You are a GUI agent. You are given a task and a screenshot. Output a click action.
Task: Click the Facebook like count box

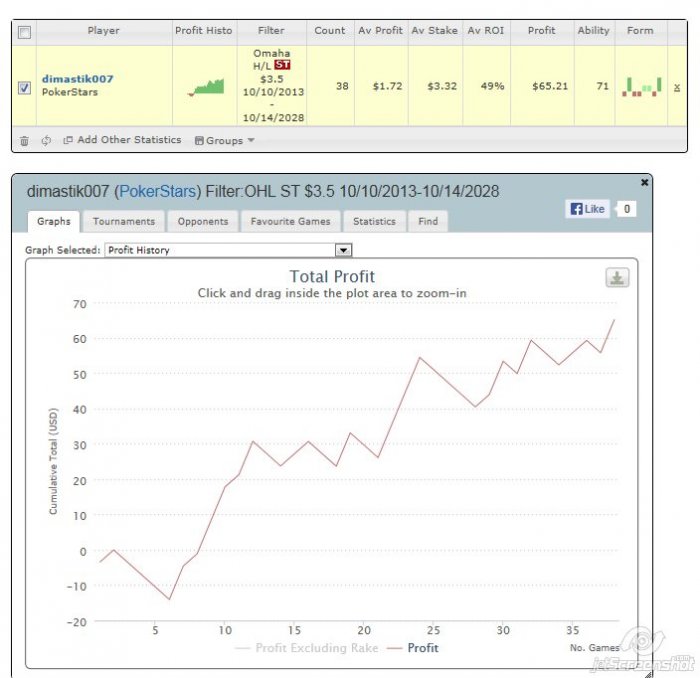point(626,209)
